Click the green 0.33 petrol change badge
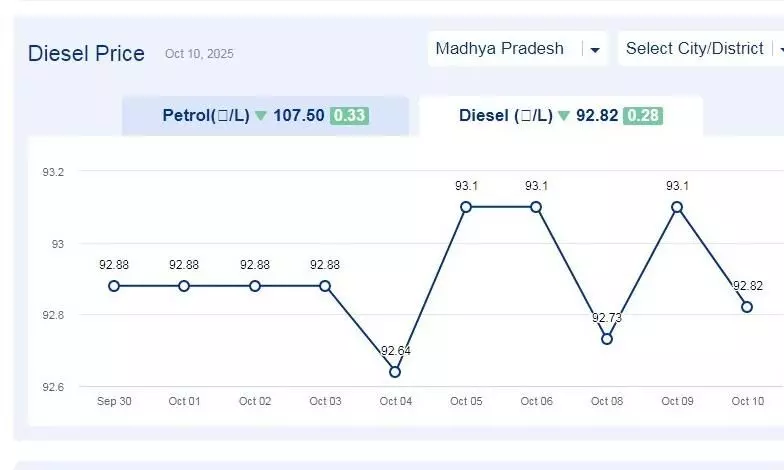 point(349,115)
